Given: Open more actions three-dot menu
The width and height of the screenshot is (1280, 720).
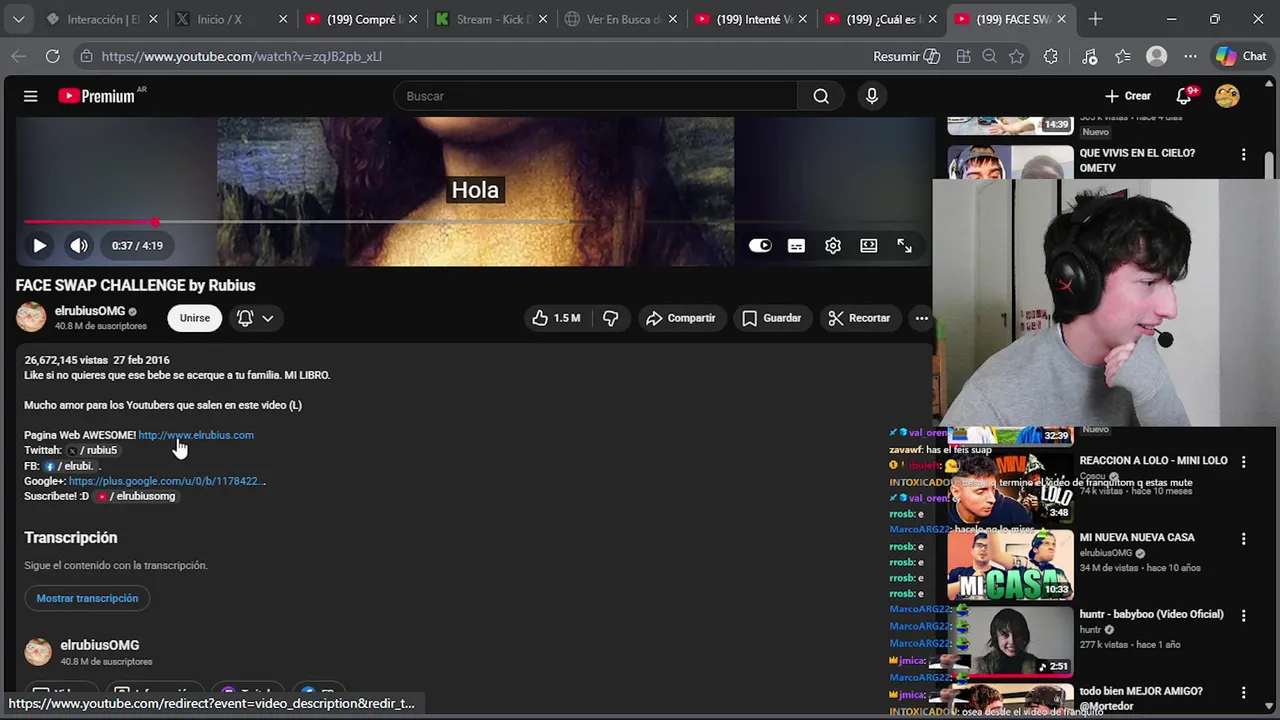Looking at the screenshot, I should 922,318.
